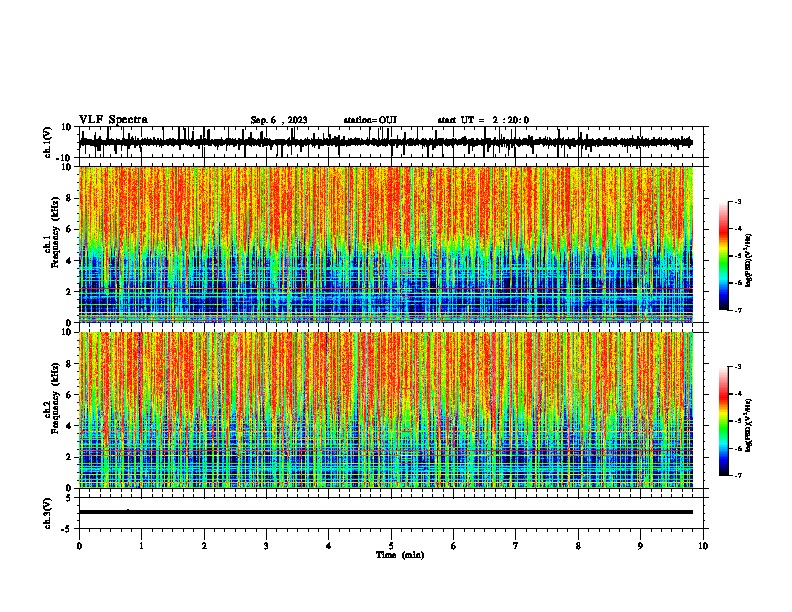Viewport: 792px width, 612px height.
Task: Click the 'ch.3(V)' axis label
Action: 48,513
